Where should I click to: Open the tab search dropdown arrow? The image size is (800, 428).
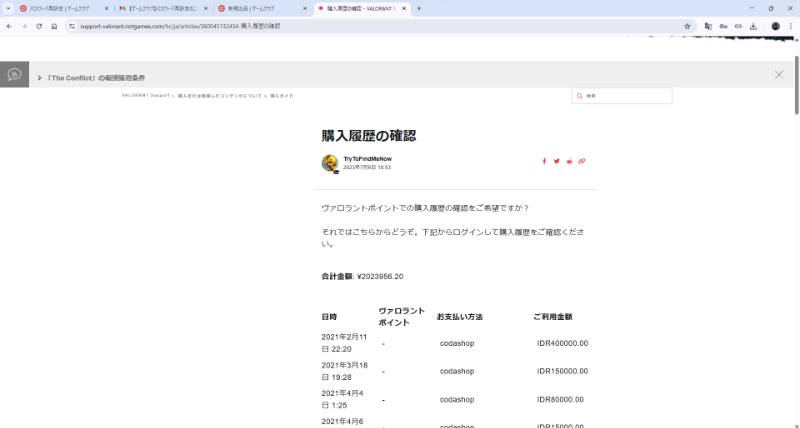8,8
